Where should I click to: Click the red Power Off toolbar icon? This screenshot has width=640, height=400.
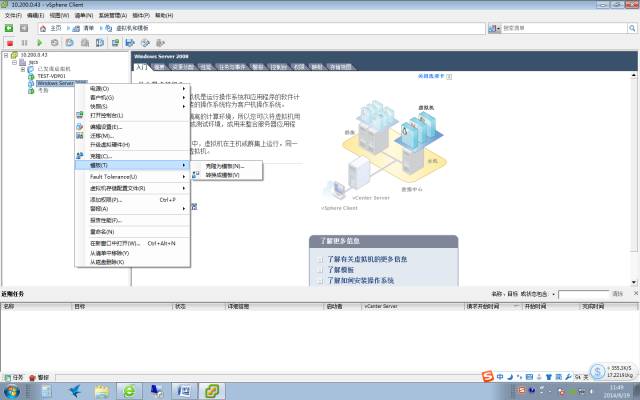pos(10,42)
